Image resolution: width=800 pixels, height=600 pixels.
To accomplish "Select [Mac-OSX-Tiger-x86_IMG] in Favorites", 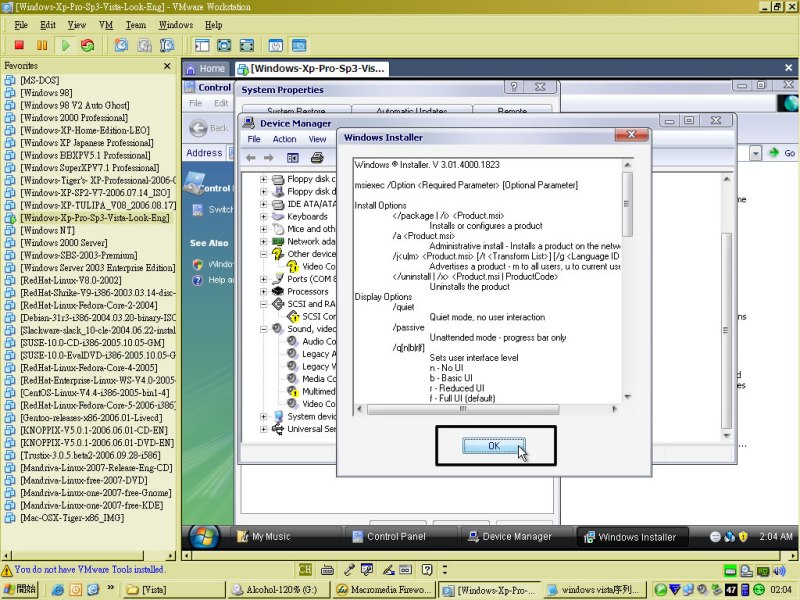I will tap(72, 518).
